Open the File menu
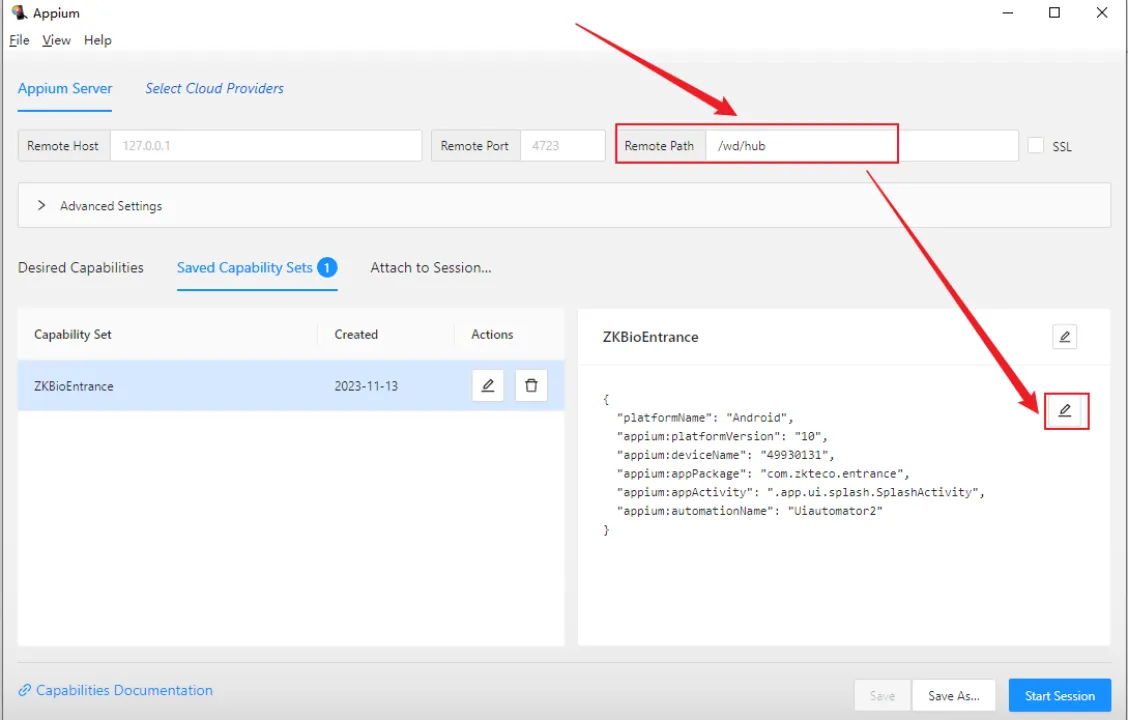The height and width of the screenshot is (720, 1128). click(19, 40)
